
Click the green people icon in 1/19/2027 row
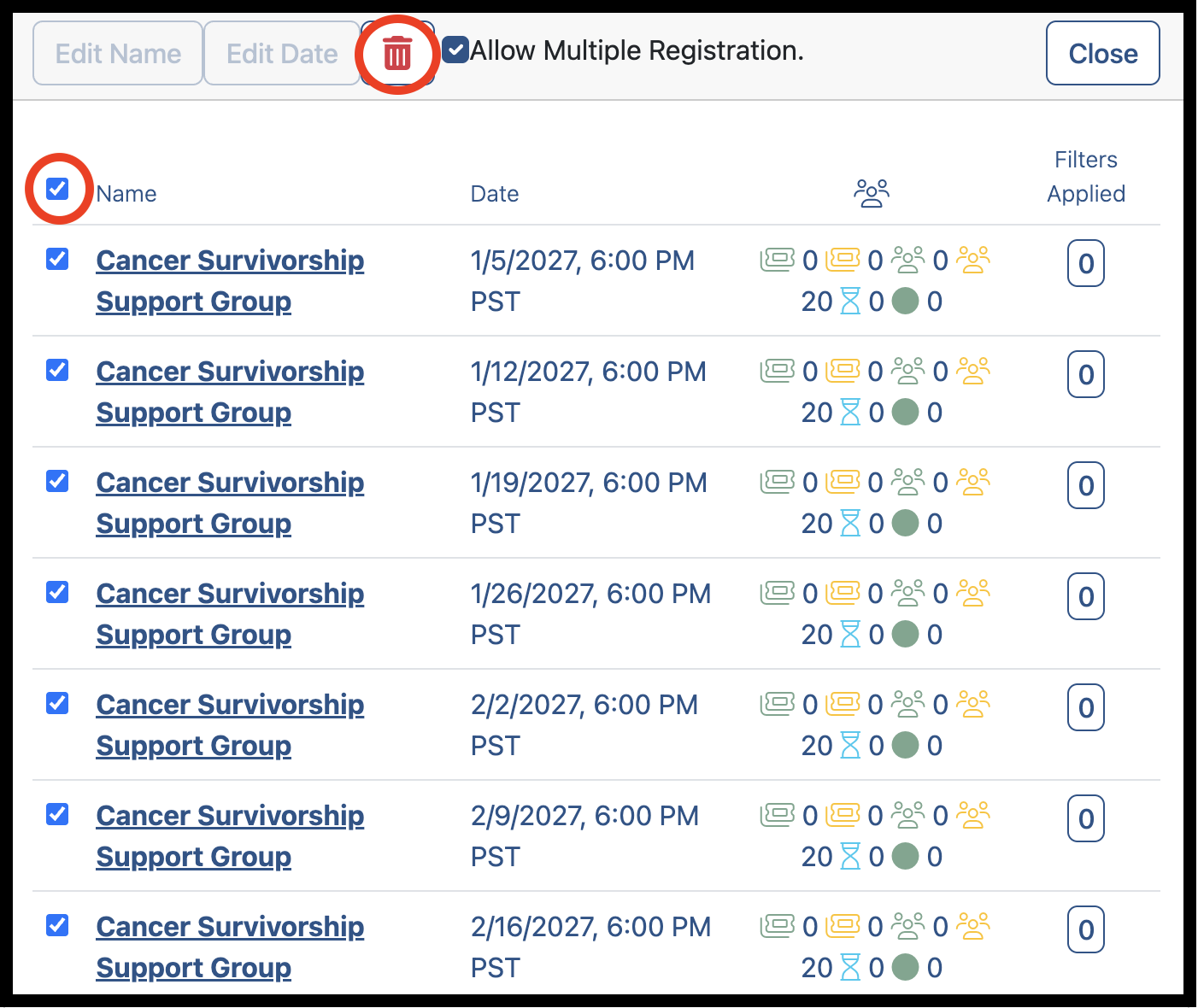(x=907, y=482)
